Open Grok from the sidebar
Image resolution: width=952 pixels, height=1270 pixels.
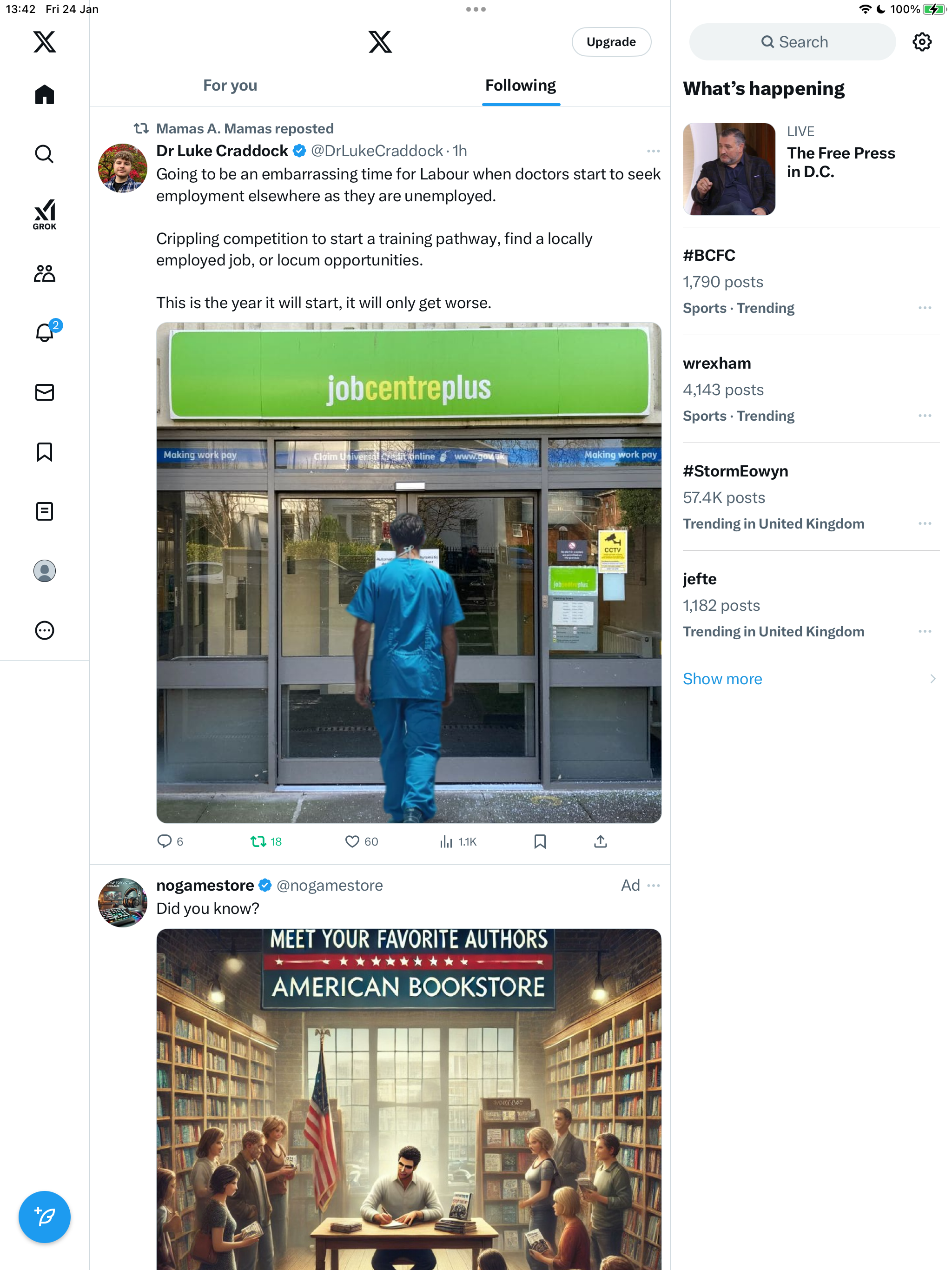pos(44,214)
